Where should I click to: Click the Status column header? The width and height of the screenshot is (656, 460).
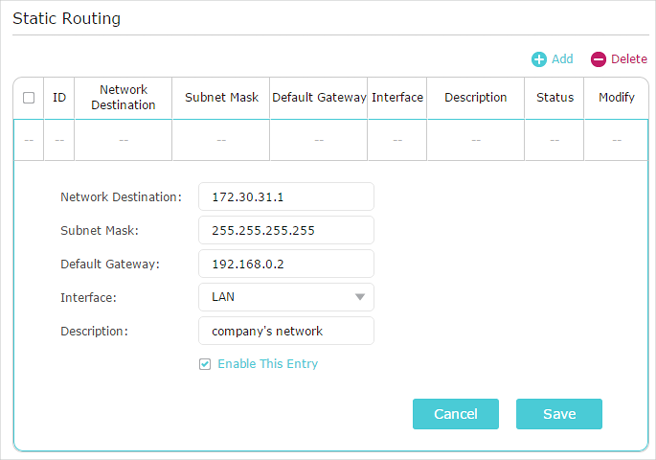pos(554,98)
